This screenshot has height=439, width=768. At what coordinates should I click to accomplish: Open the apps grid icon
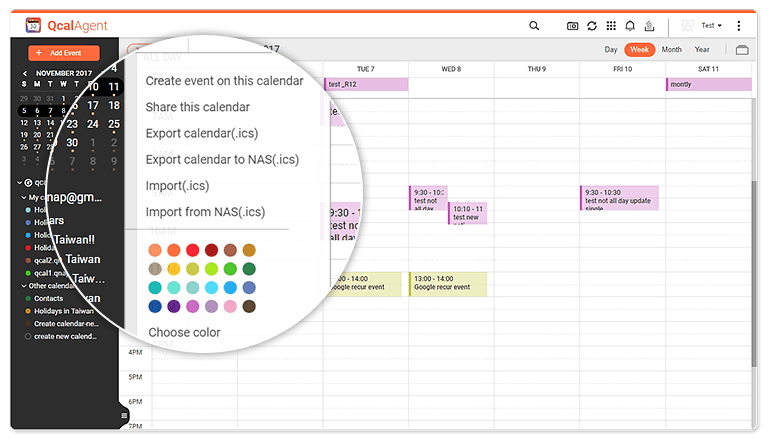pyautogui.click(x=611, y=26)
